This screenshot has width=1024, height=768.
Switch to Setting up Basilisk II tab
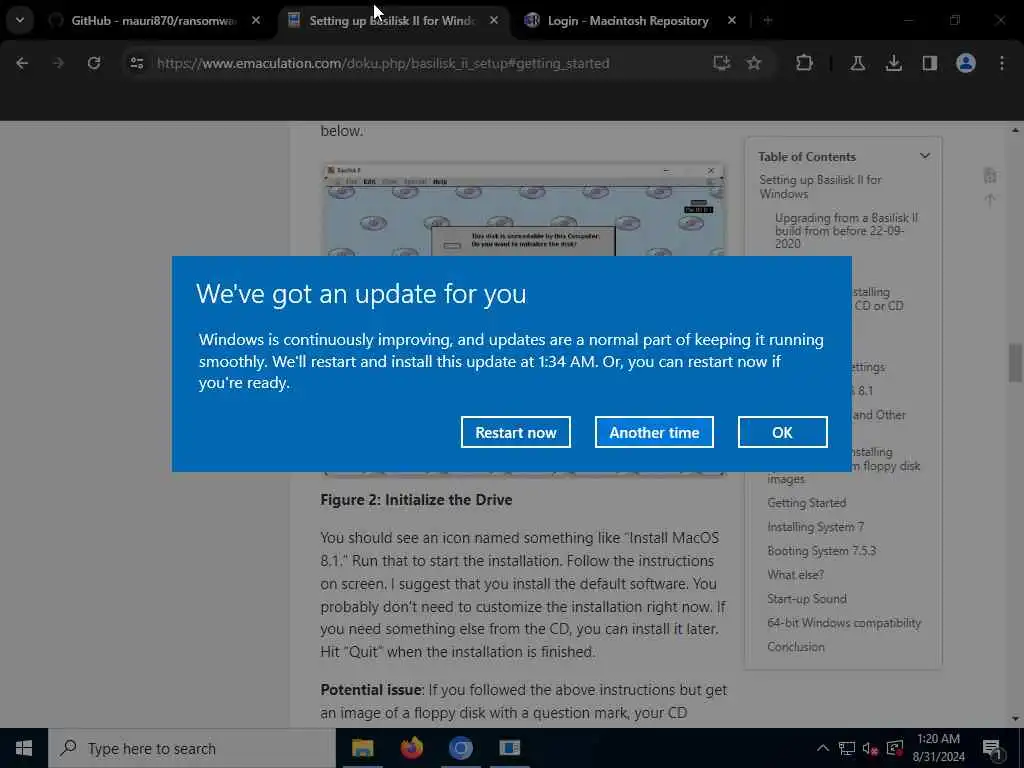pos(392,21)
